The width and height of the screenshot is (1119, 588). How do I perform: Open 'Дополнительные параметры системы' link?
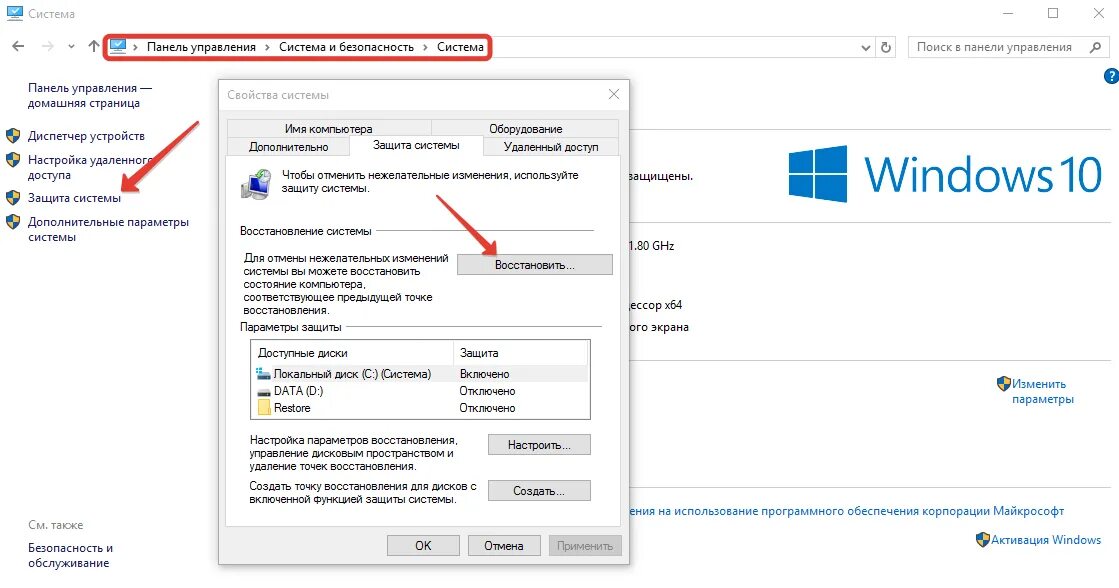[108, 229]
